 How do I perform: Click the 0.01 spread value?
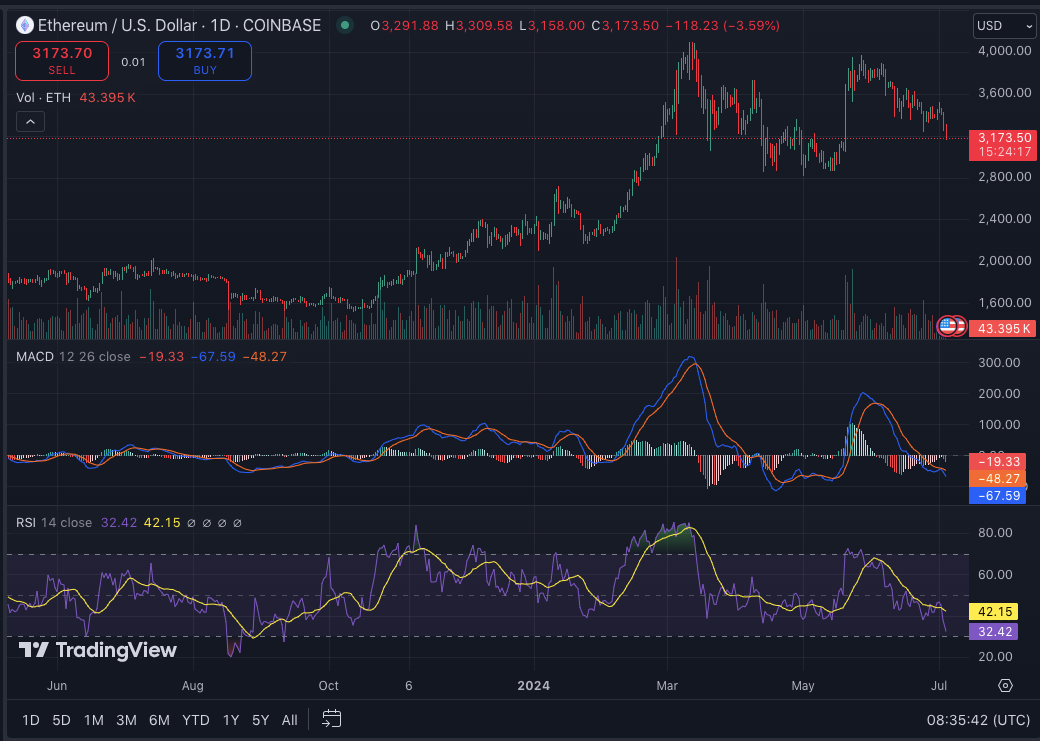pyautogui.click(x=133, y=62)
